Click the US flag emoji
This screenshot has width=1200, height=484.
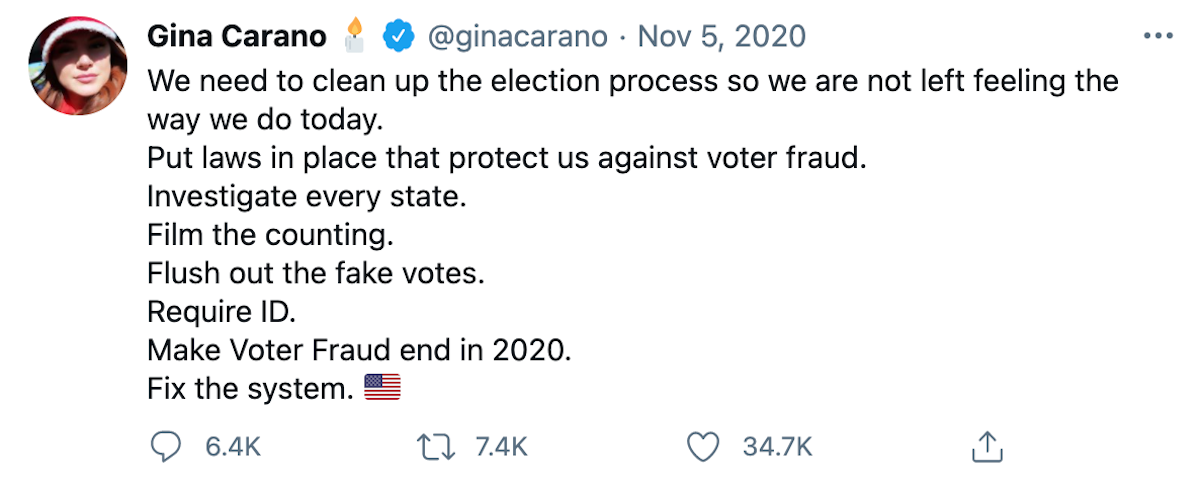(382, 387)
